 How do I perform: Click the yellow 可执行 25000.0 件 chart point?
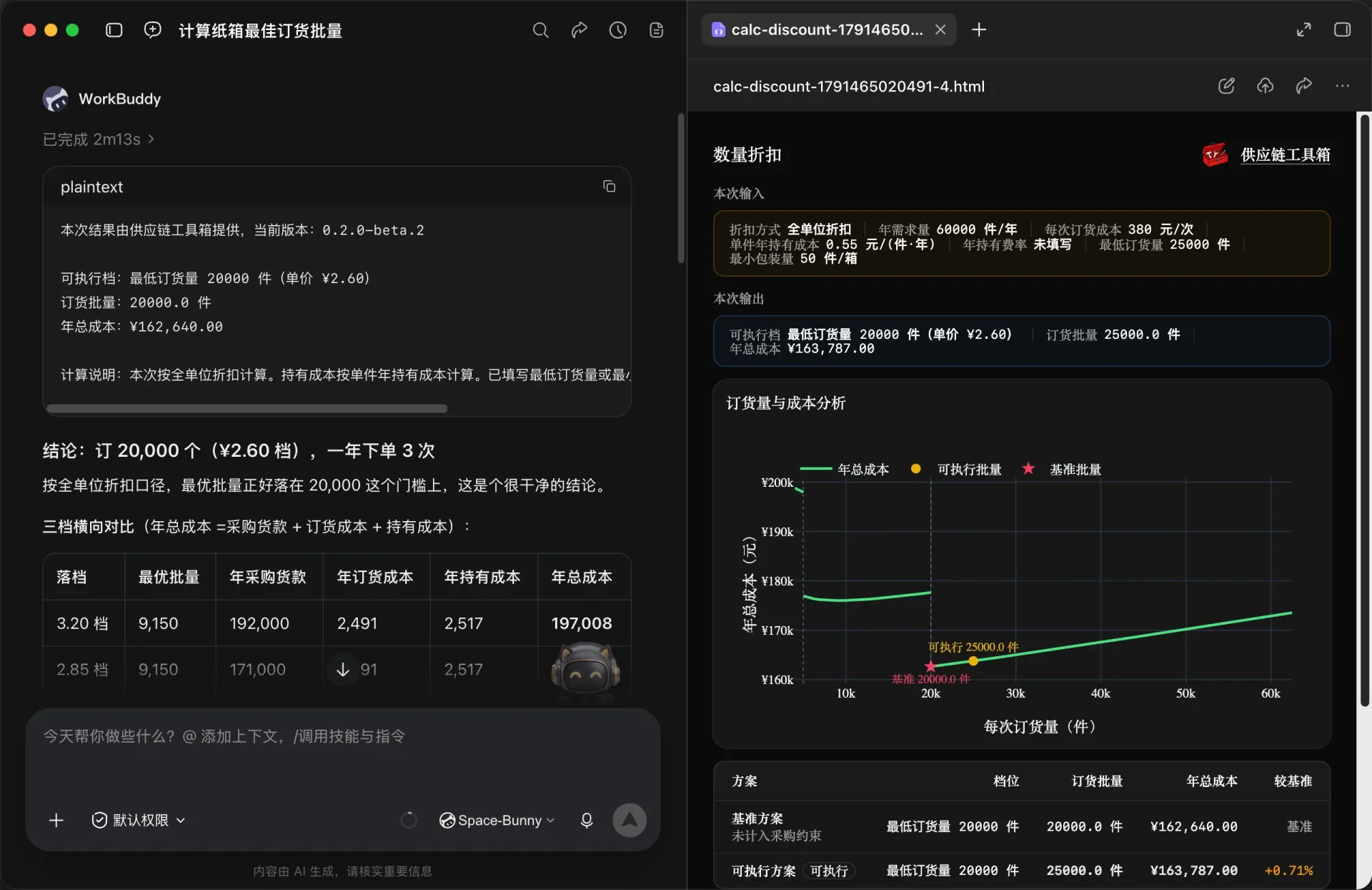973,661
